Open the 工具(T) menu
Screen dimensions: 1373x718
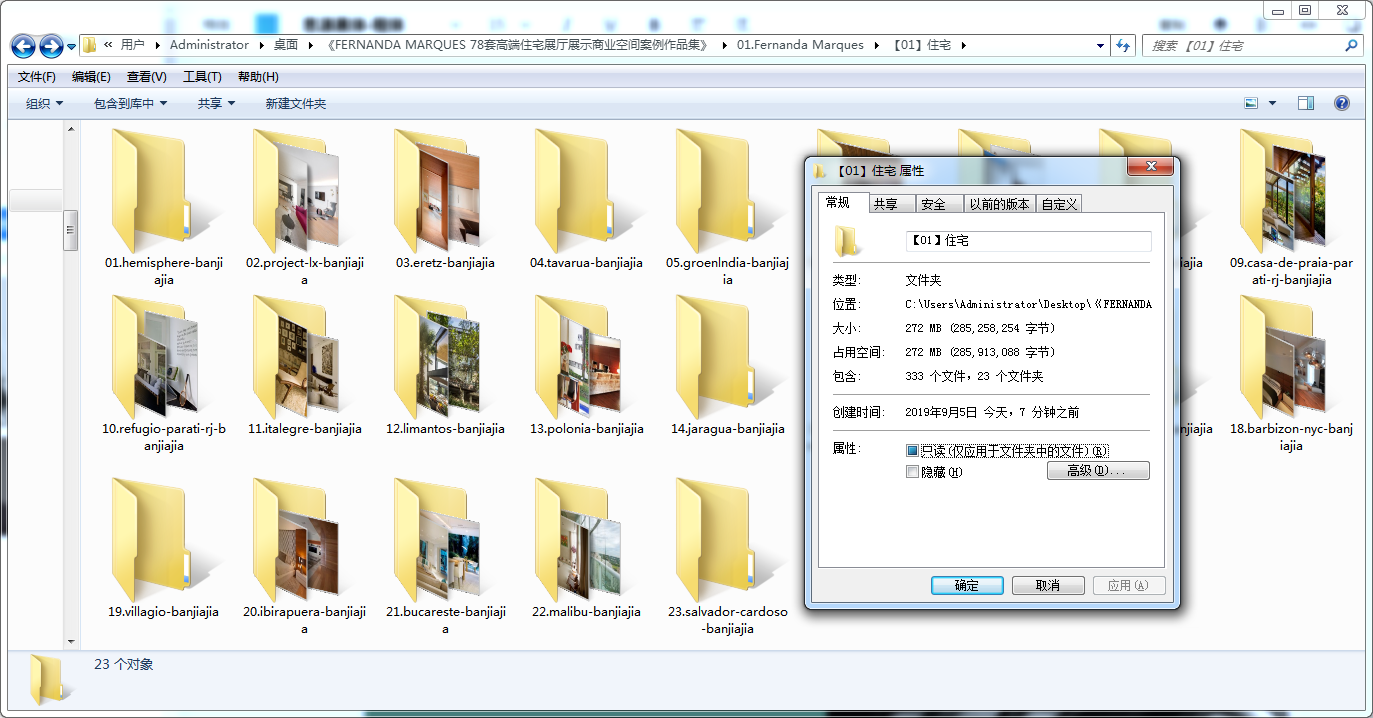(x=202, y=77)
